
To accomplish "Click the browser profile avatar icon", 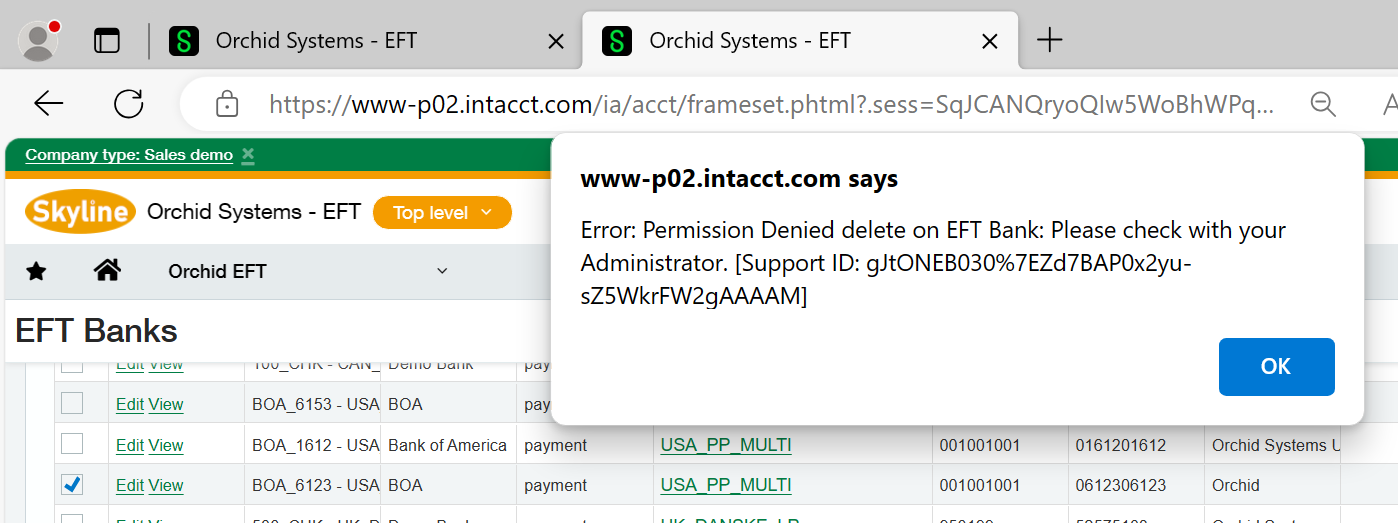I will click(39, 40).
